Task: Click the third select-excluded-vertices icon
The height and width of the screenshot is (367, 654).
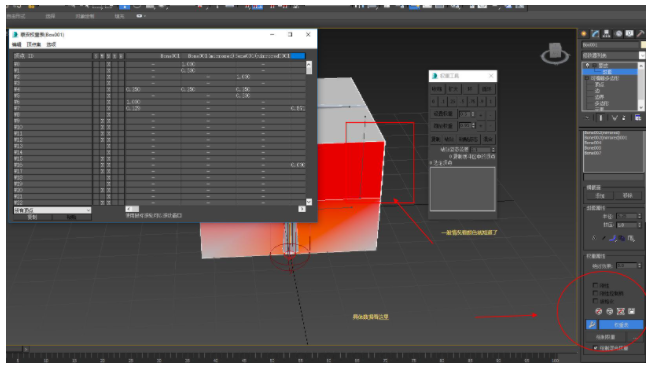Action: pos(621,311)
